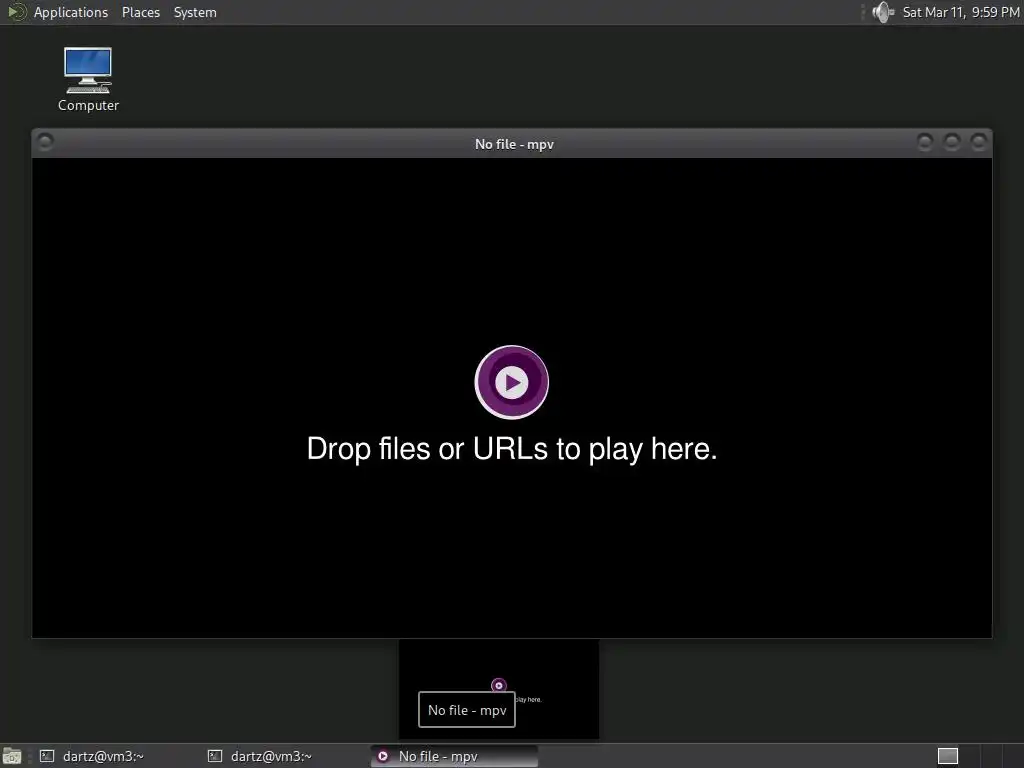Open the Computer desktop icon
Image resolution: width=1024 pixels, height=768 pixels.
click(88, 79)
